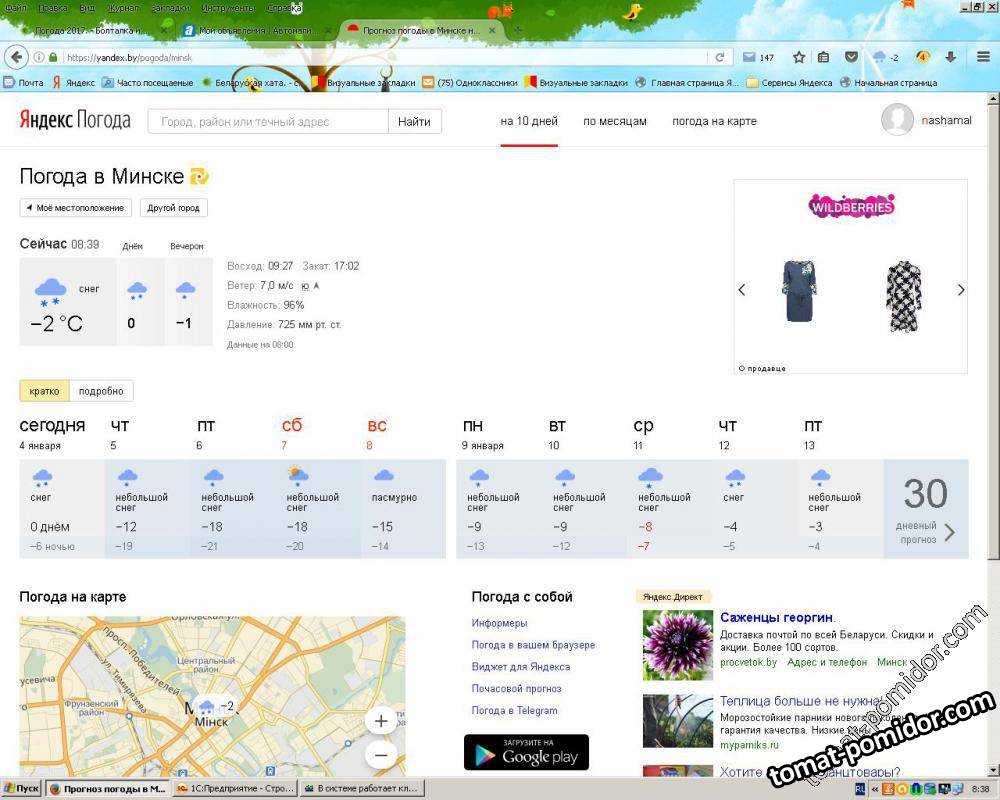Viewport: 1000px width, 800px height.
Task: Switch forecast view to 'подробно'
Action: click(102, 391)
